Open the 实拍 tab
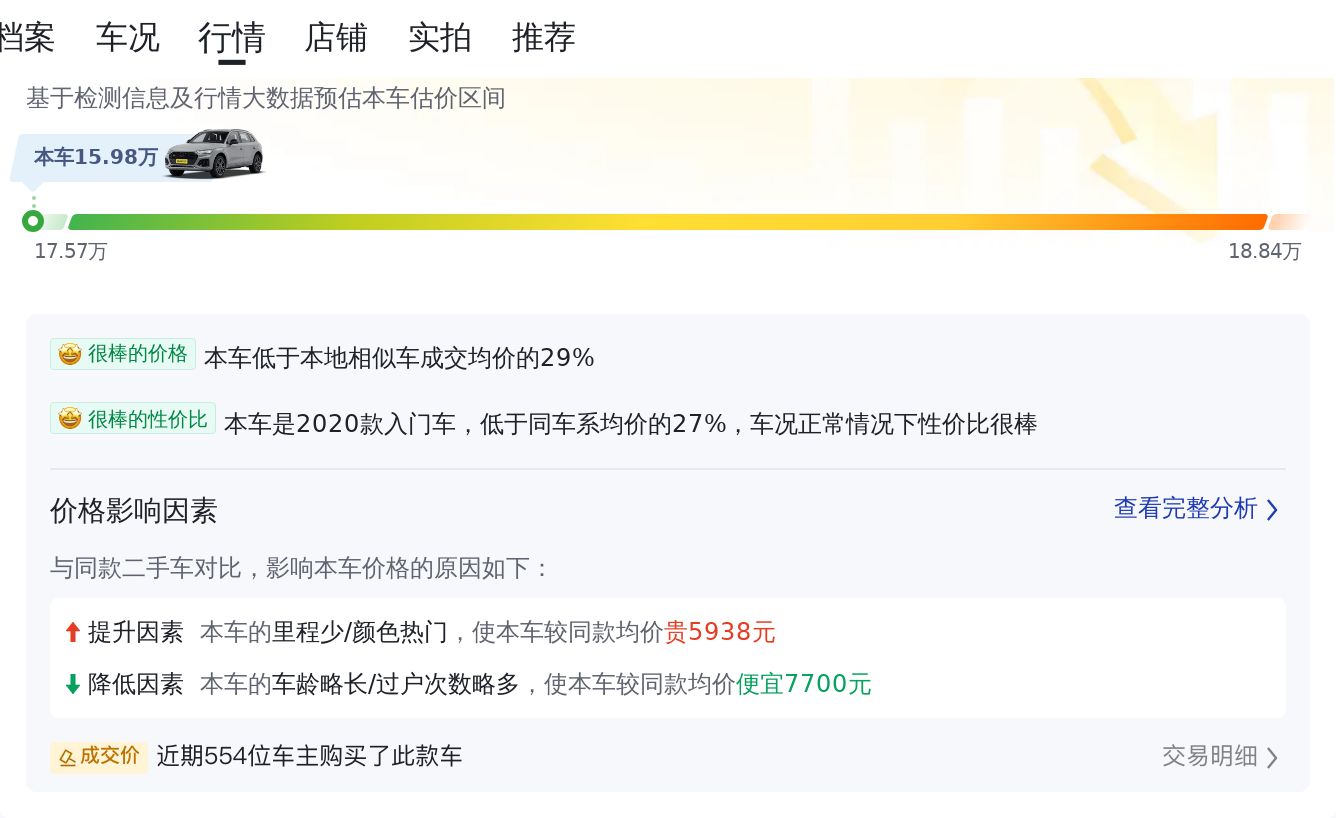Image resolution: width=1336 pixels, height=818 pixels. click(x=440, y=38)
